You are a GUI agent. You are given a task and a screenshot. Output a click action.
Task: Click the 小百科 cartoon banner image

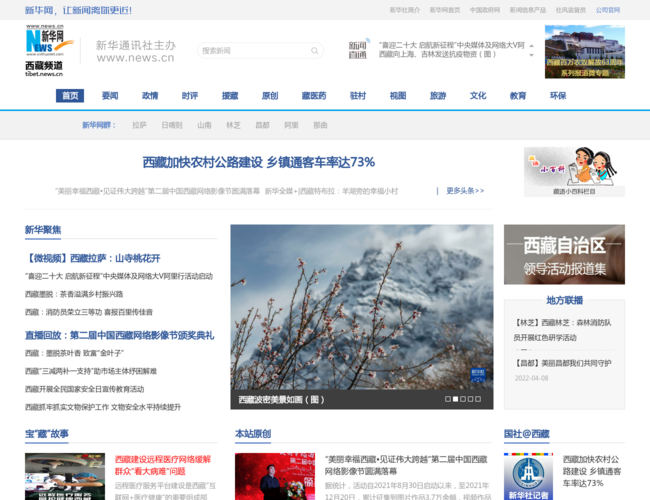pyautogui.click(x=574, y=171)
